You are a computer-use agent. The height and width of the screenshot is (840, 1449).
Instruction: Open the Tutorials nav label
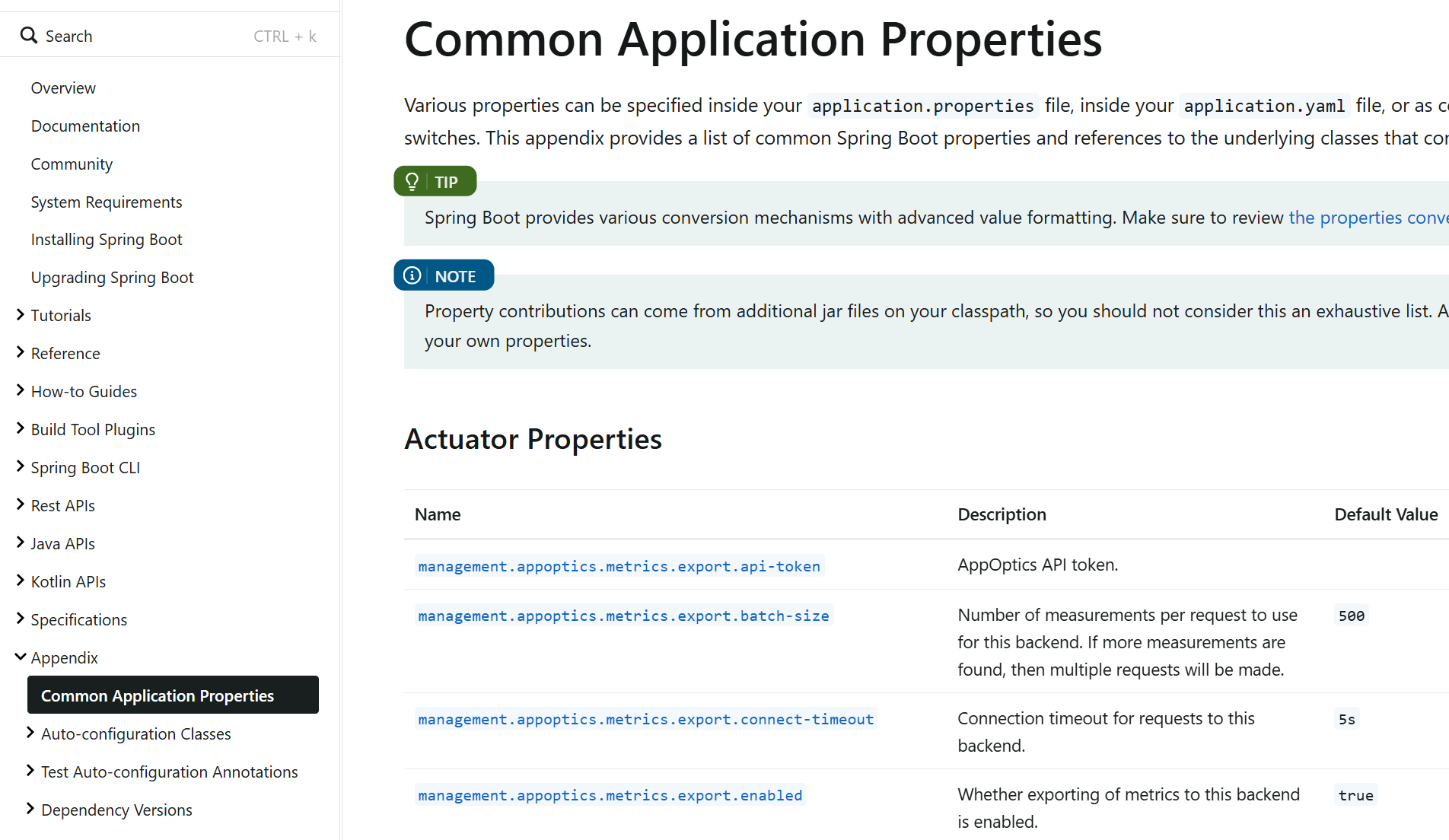click(61, 315)
